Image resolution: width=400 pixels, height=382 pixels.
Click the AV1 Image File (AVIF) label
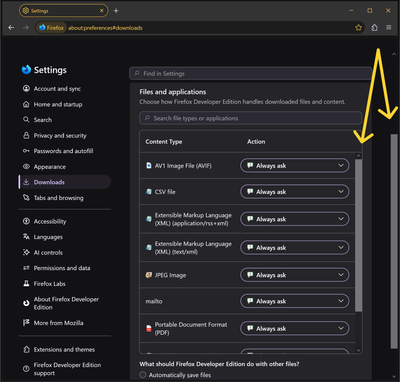pyautogui.click(x=183, y=166)
